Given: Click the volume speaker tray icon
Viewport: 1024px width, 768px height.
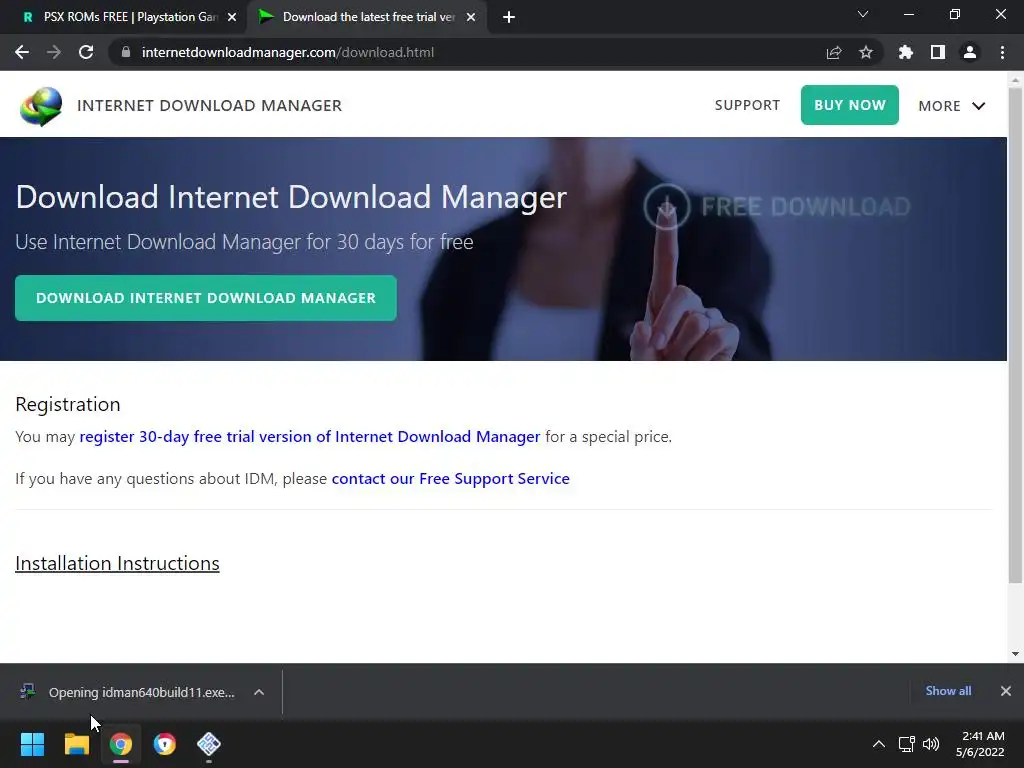Looking at the screenshot, I should coord(931,744).
